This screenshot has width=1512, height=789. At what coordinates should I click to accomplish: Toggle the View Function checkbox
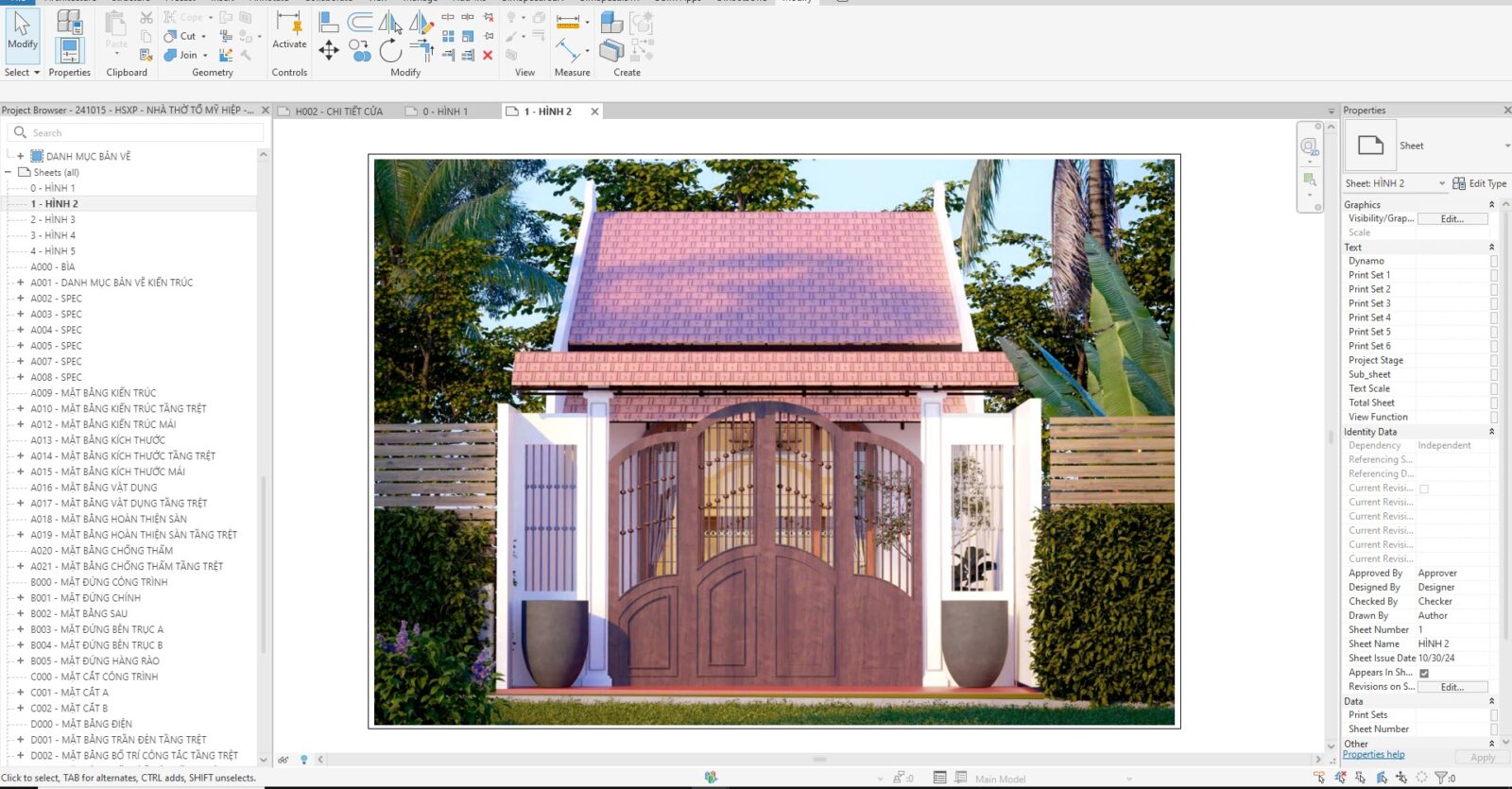click(x=1494, y=417)
